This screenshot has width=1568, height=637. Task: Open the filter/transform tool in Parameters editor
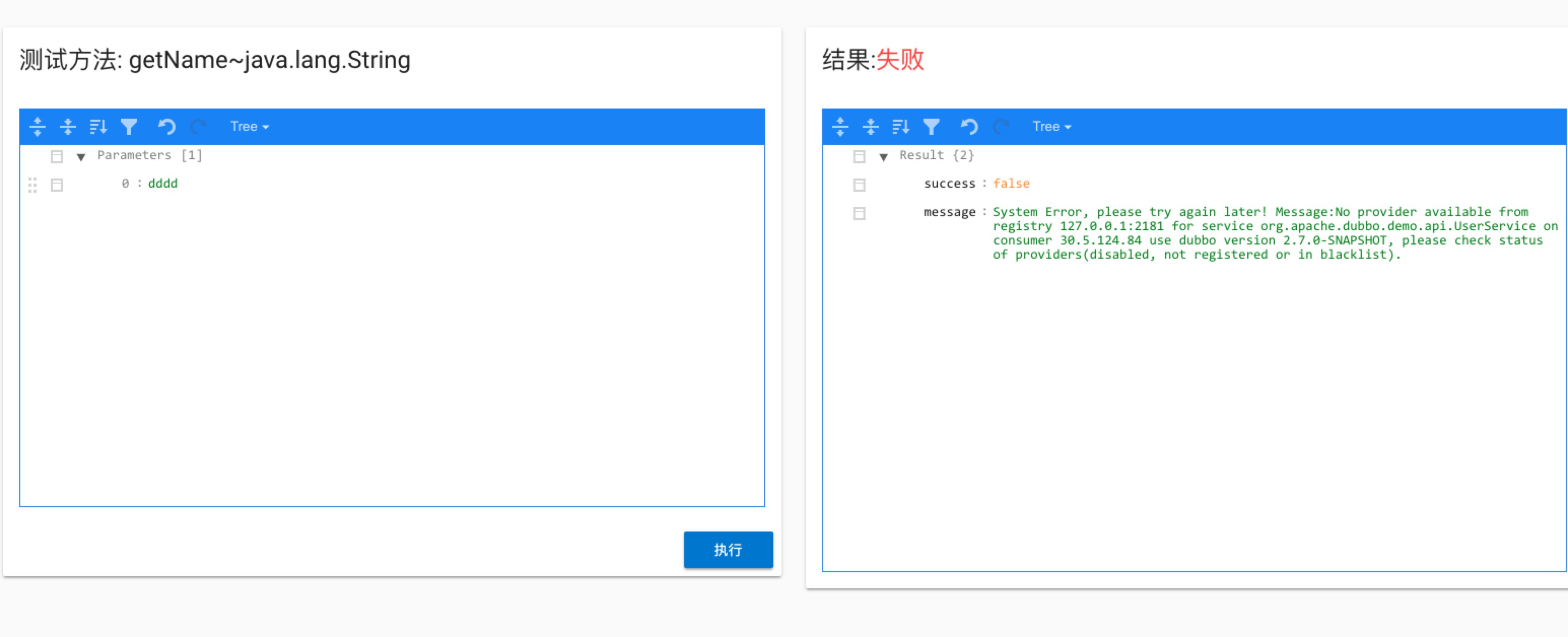(x=129, y=127)
